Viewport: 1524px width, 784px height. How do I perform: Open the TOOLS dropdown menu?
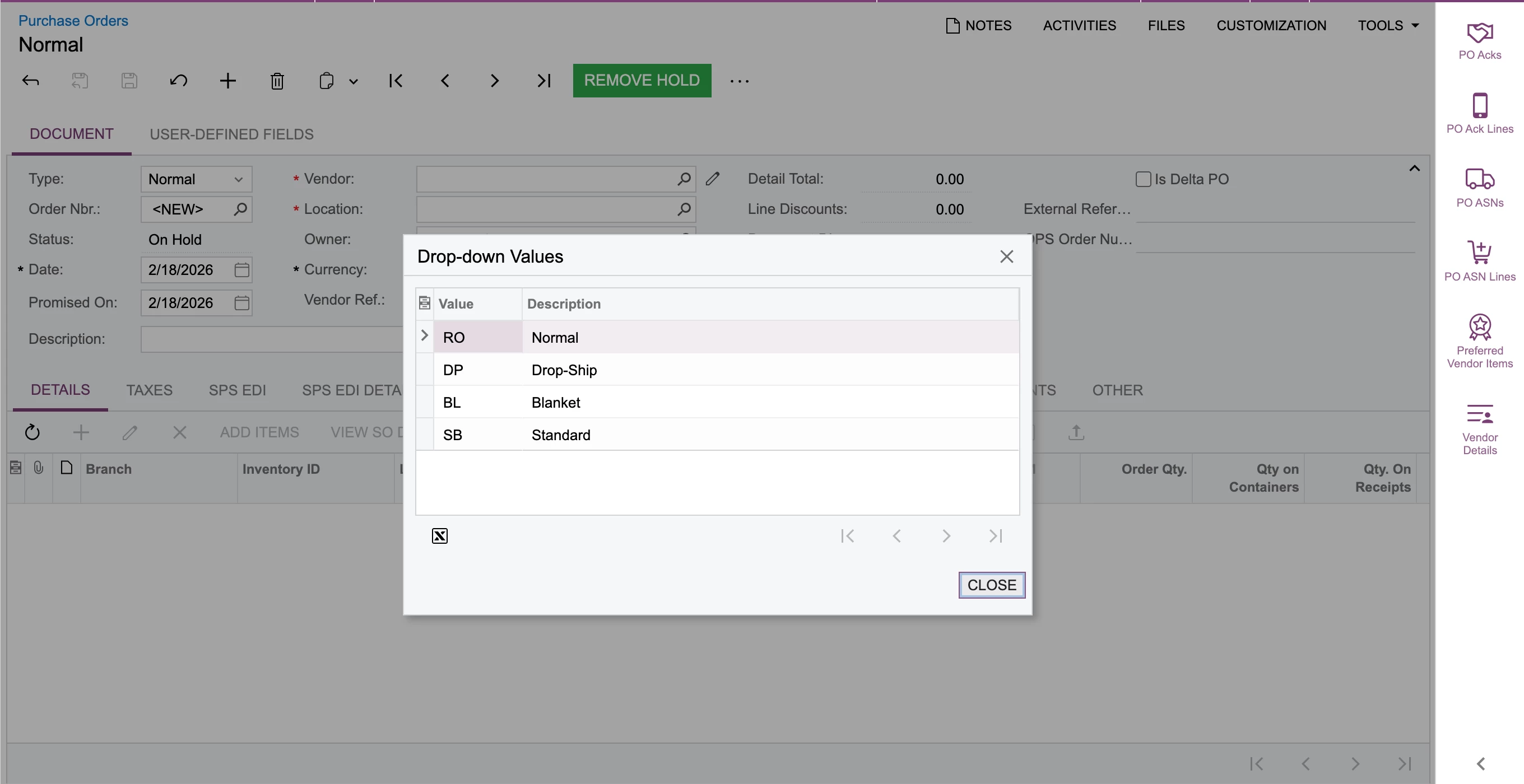tap(1388, 25)
